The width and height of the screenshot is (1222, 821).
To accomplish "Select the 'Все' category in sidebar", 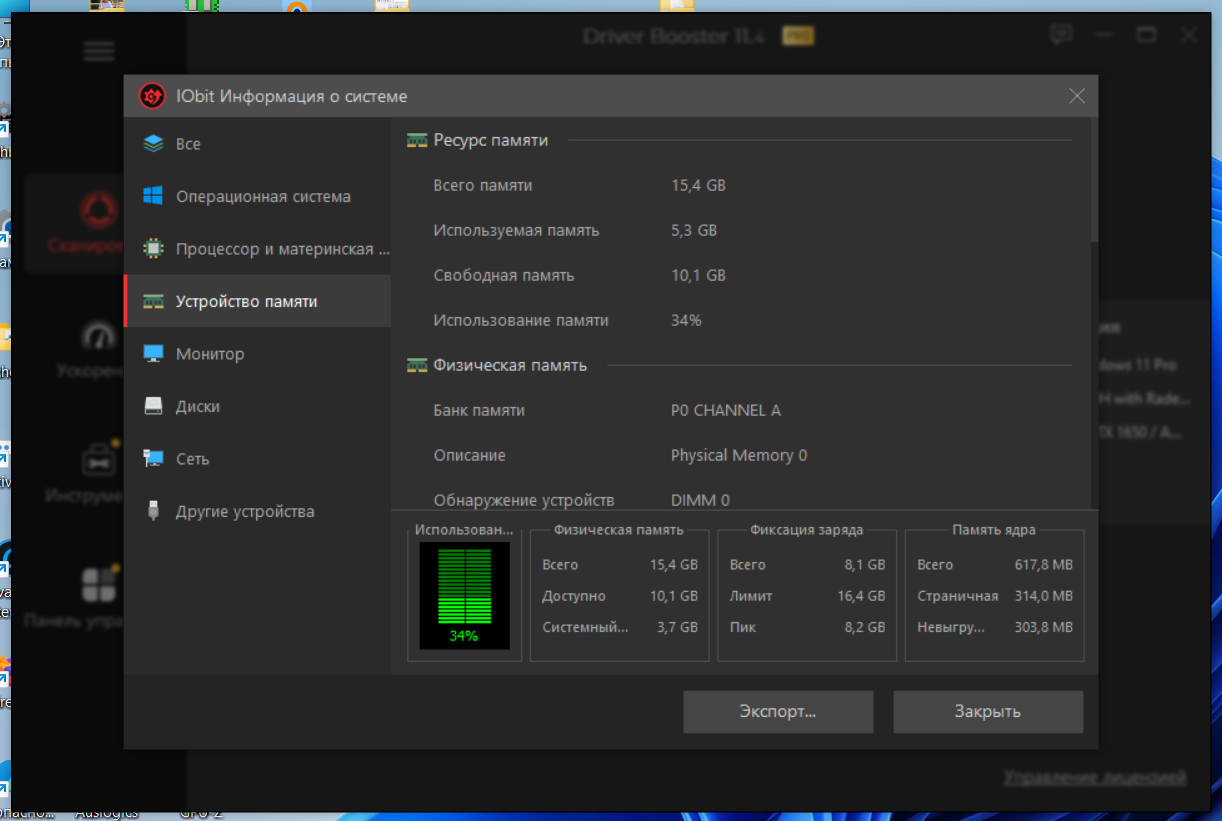I will coord(257,144).
